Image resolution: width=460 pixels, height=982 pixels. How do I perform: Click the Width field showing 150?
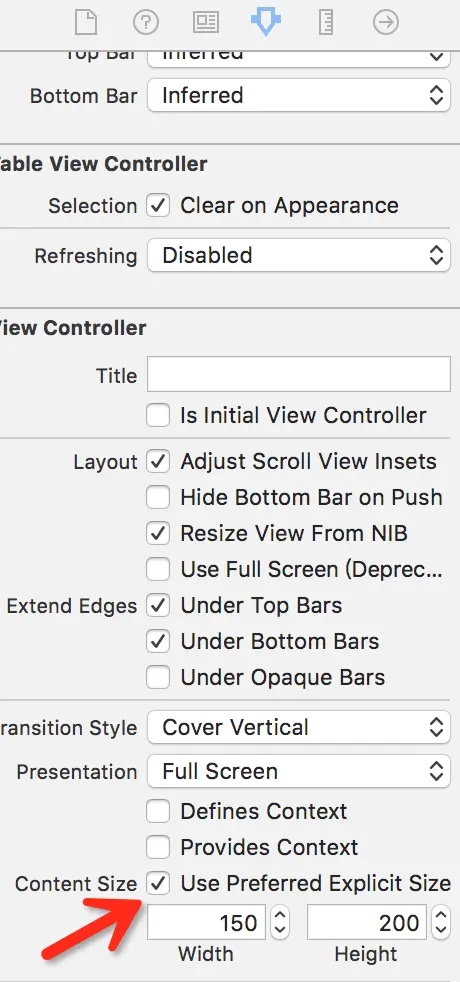[x=207, y=922]
